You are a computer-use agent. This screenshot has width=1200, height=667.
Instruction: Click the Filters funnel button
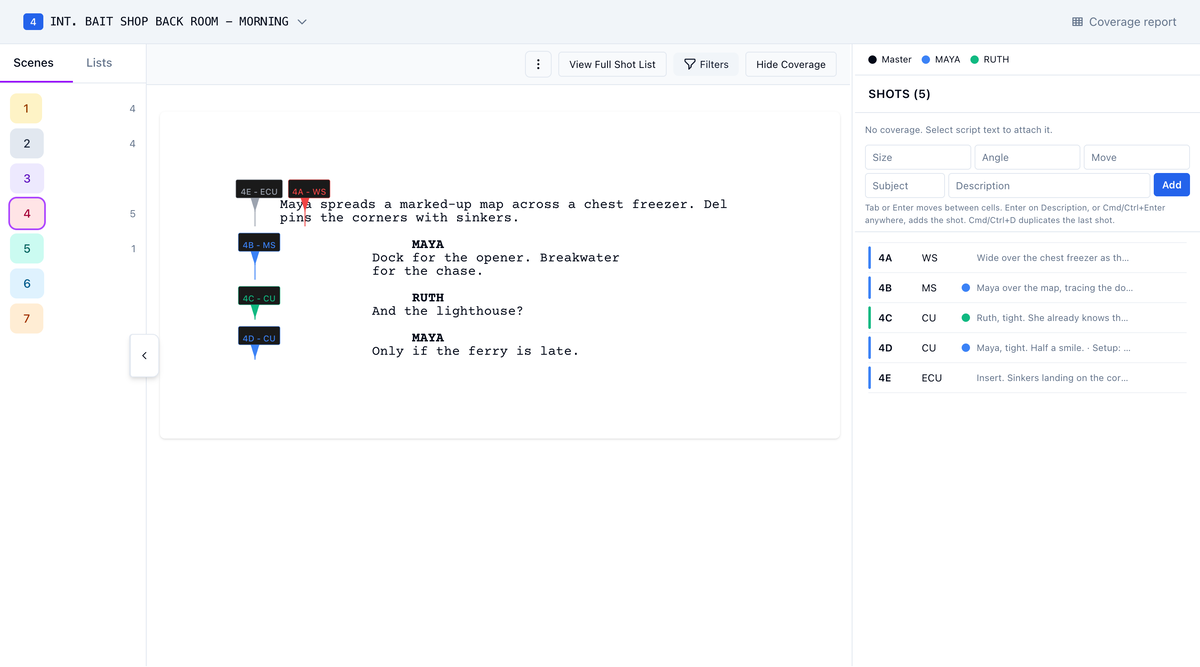(x=706, y=64)
